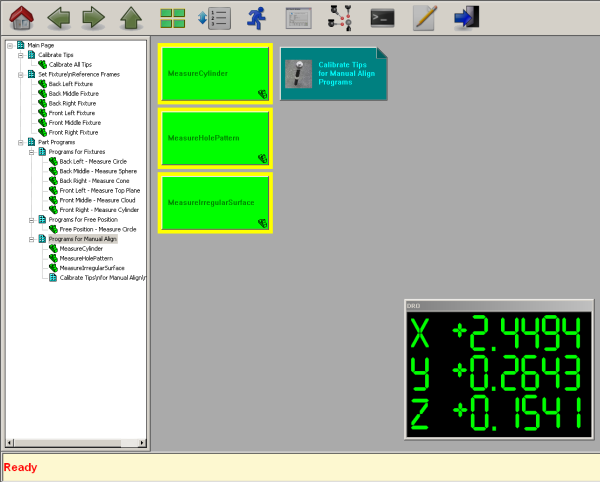The width and height of the screenshot is (600, 482).
Task: Click the blue running man icon
Action: pyautogui.click(x=257, y=17)
